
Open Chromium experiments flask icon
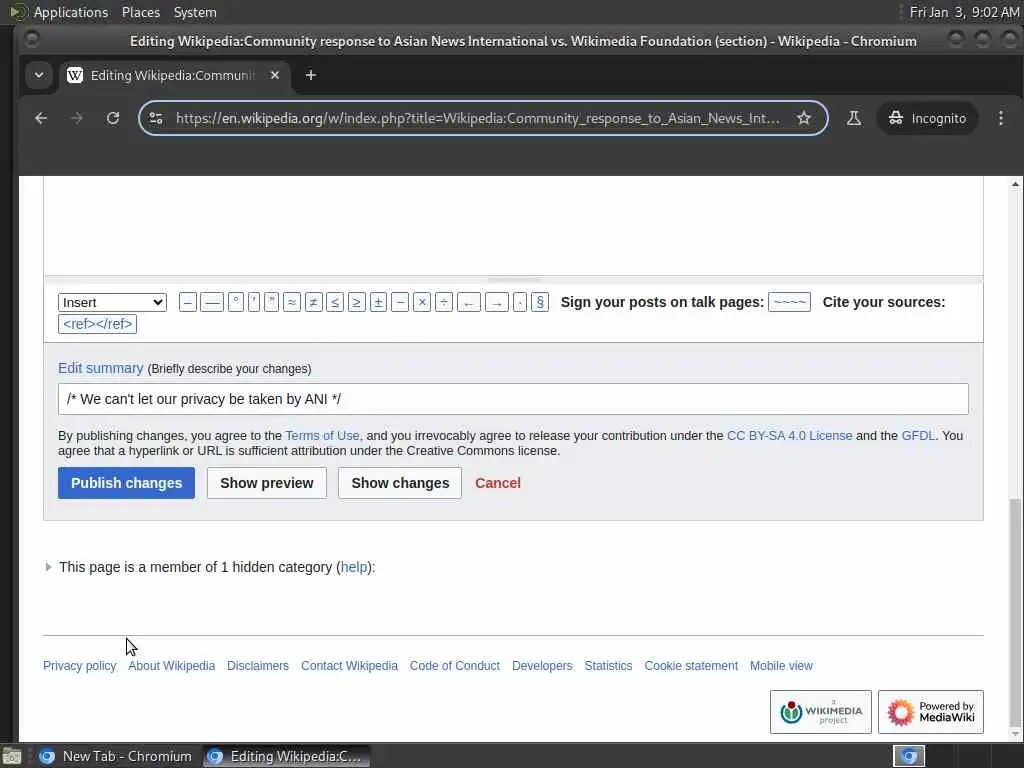pos(854,118)
